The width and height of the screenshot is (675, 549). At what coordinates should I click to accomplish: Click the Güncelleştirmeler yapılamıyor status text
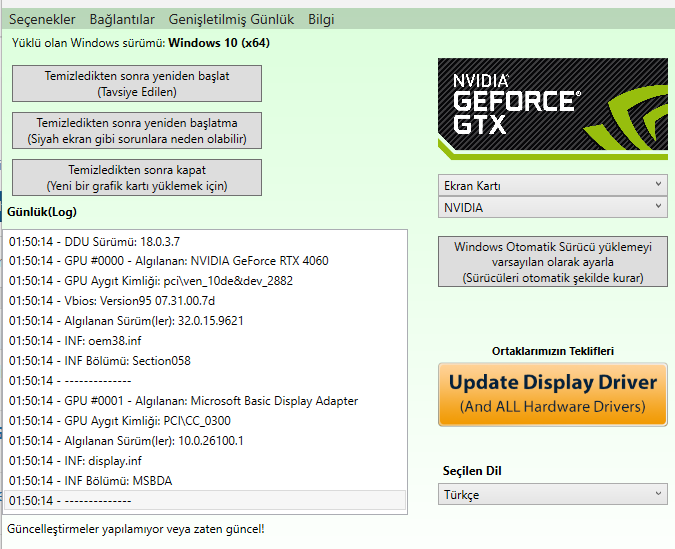click(x=136, y=529)
